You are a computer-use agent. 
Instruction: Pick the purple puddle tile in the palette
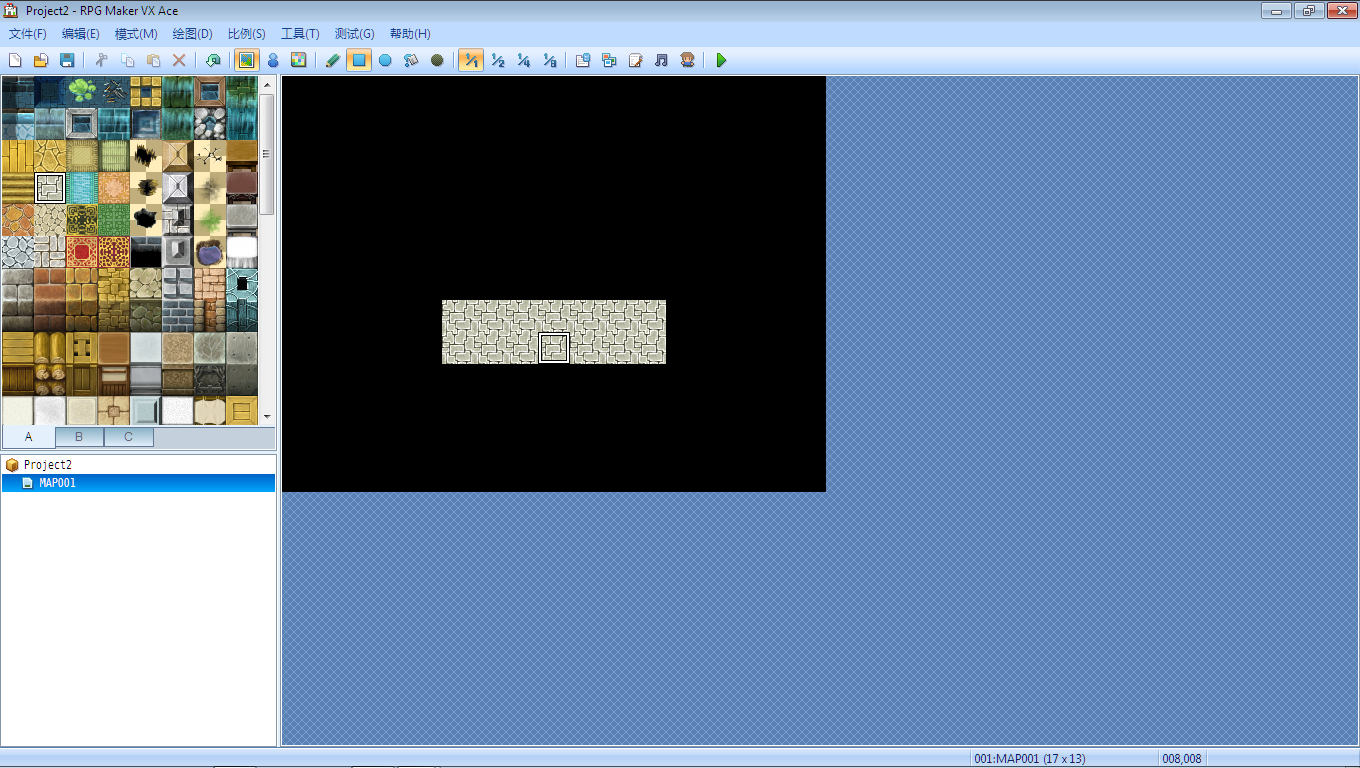click(x=210, y=252)
